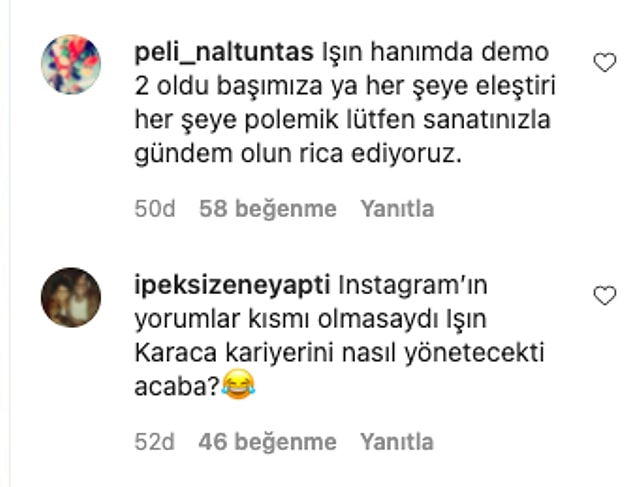635x487 pixels.
Task: Click the laughing emoji after 'acaba?'
Action: click(x=238, y=384)
